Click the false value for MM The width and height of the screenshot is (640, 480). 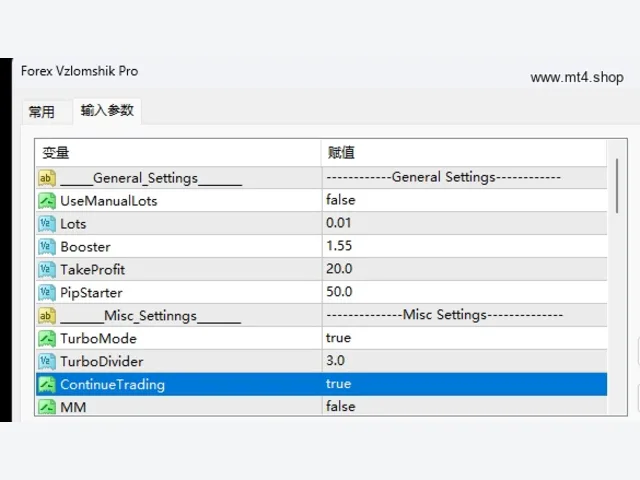(340, 406)
